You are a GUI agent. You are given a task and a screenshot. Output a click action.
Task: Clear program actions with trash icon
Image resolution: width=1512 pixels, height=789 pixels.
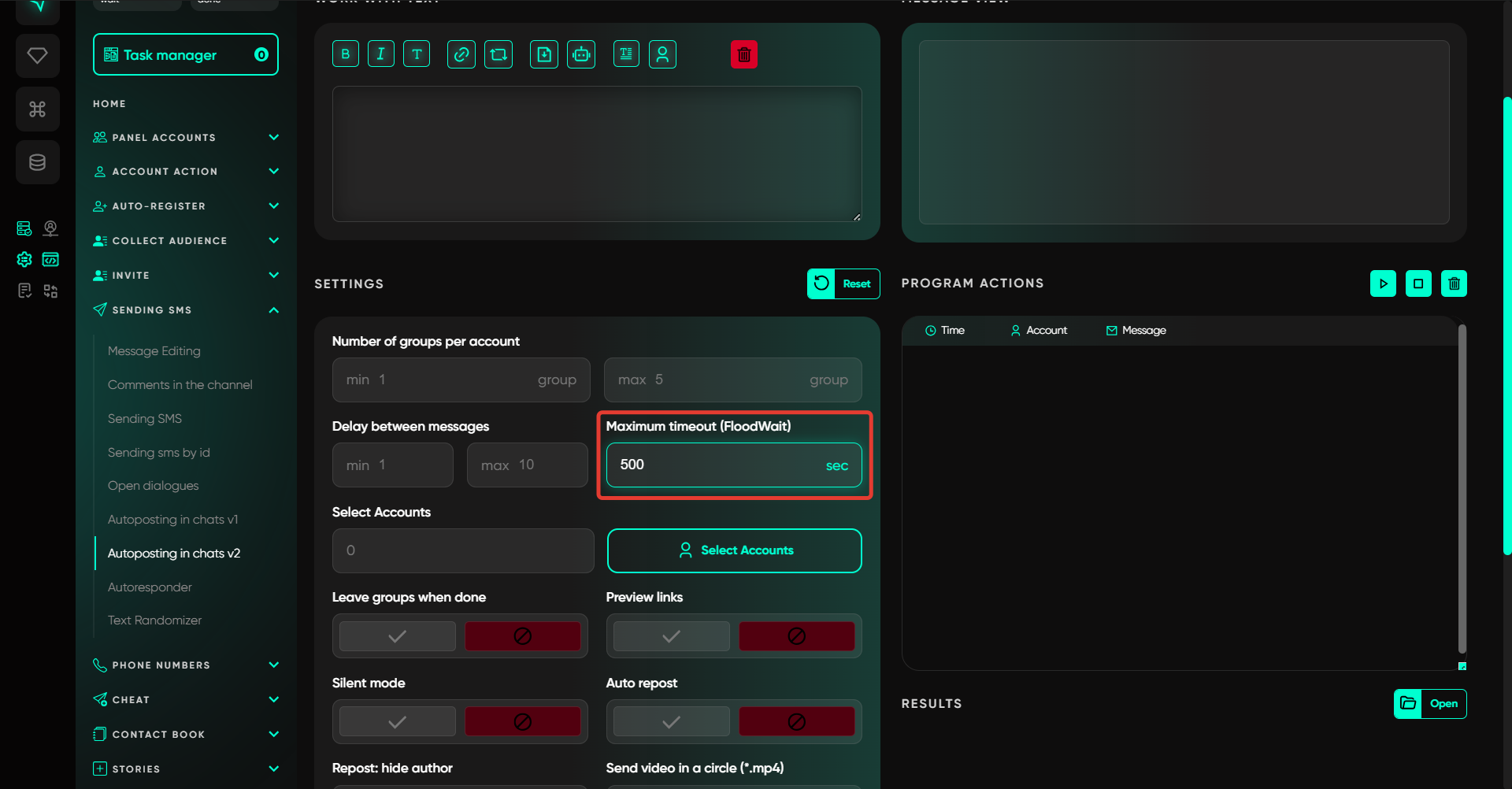[x=1454, y=283]
